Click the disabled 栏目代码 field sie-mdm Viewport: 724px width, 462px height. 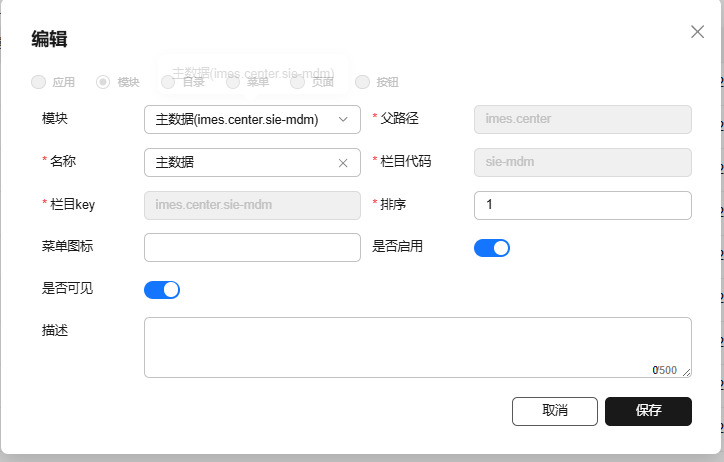click(583, 162)
